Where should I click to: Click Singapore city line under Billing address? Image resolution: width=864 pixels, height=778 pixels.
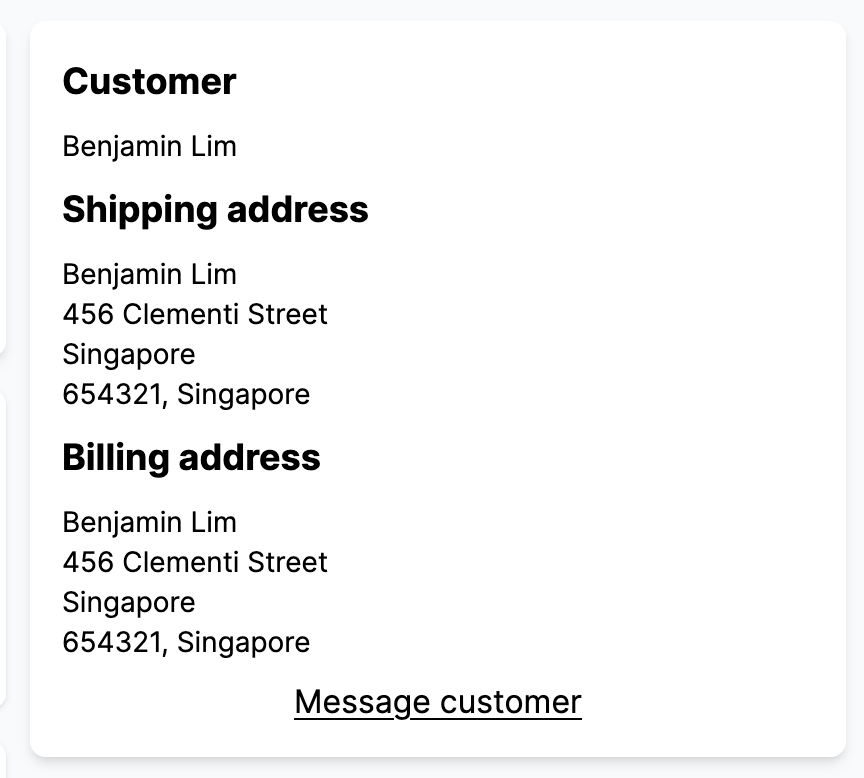pos(129,602)
